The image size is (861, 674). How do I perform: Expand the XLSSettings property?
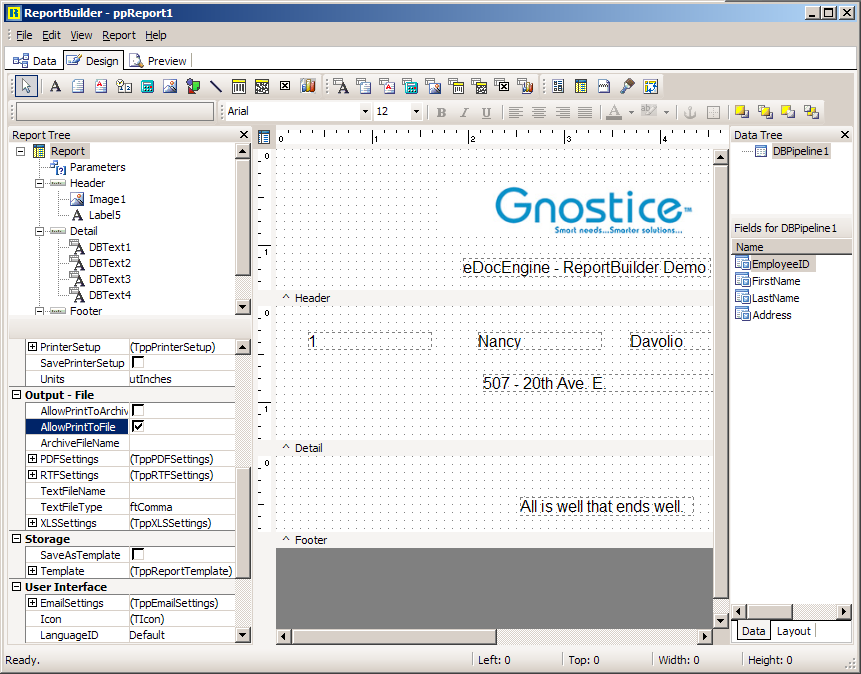point(32,522)
